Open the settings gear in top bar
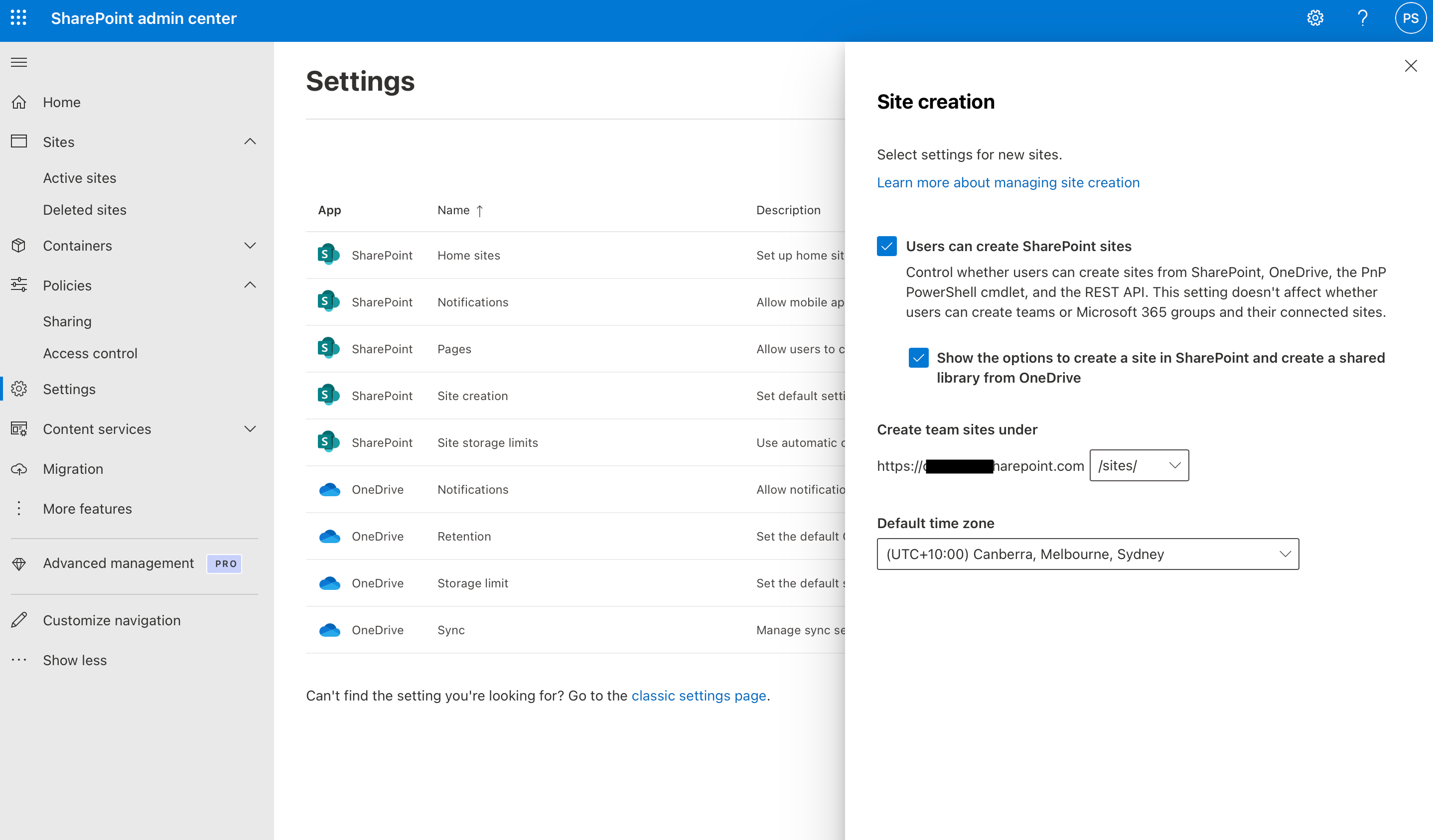This screenshot has width=1433, height=840. [1315, 17]
